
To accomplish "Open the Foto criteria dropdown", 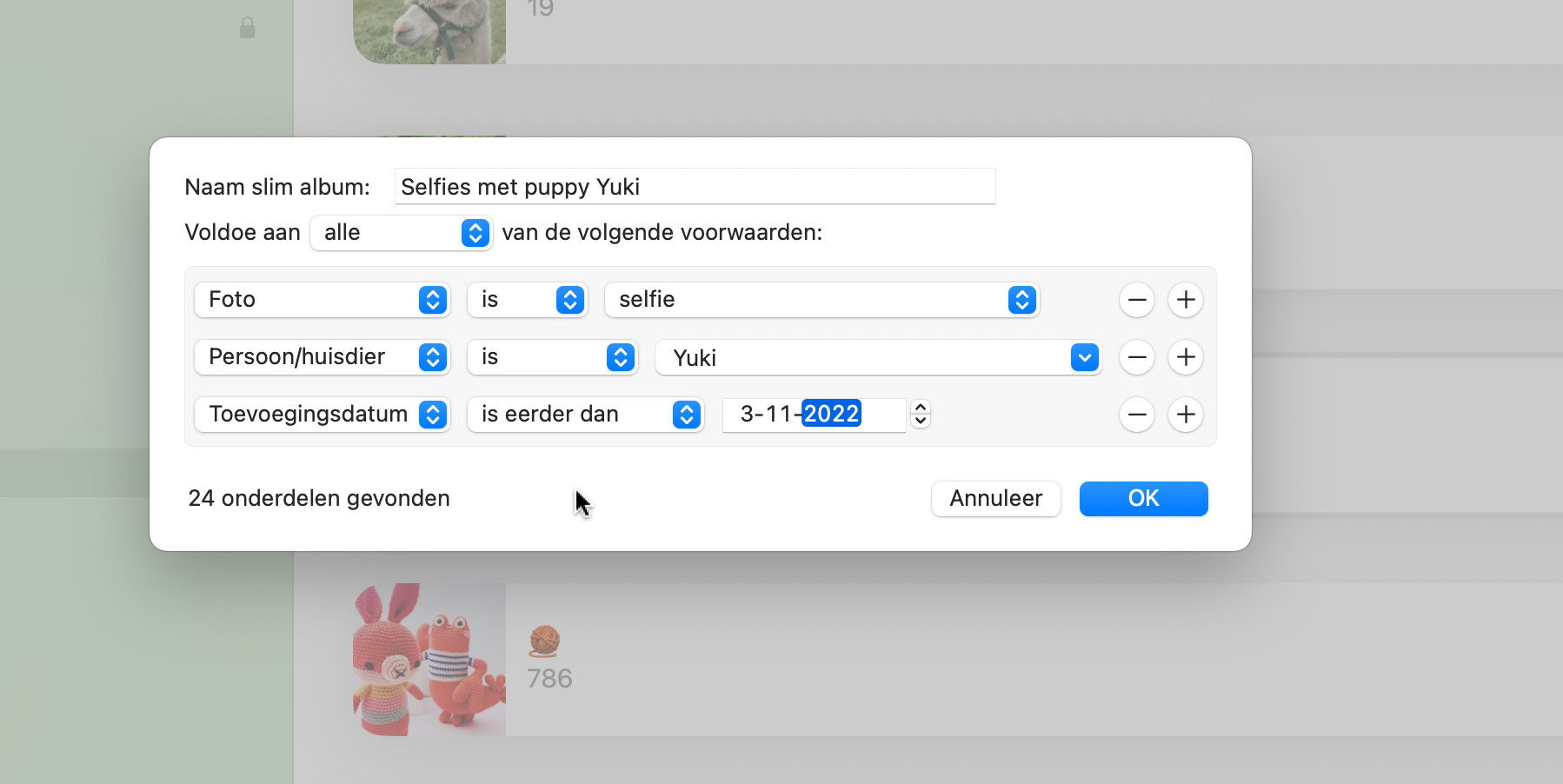I will (x=322, y=300).
